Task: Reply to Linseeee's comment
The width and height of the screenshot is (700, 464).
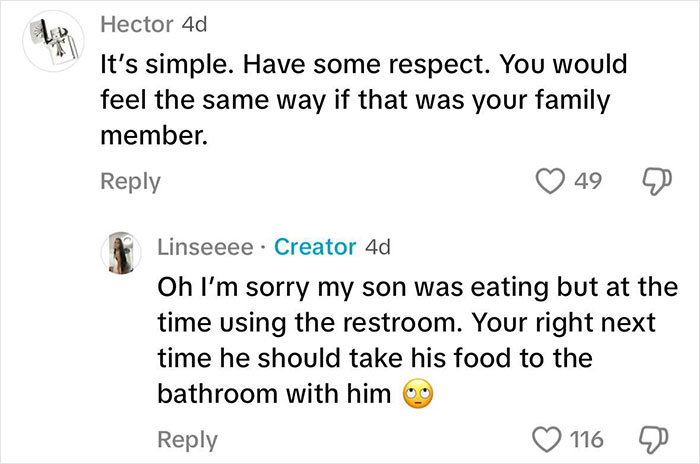Action: (187, 439)
